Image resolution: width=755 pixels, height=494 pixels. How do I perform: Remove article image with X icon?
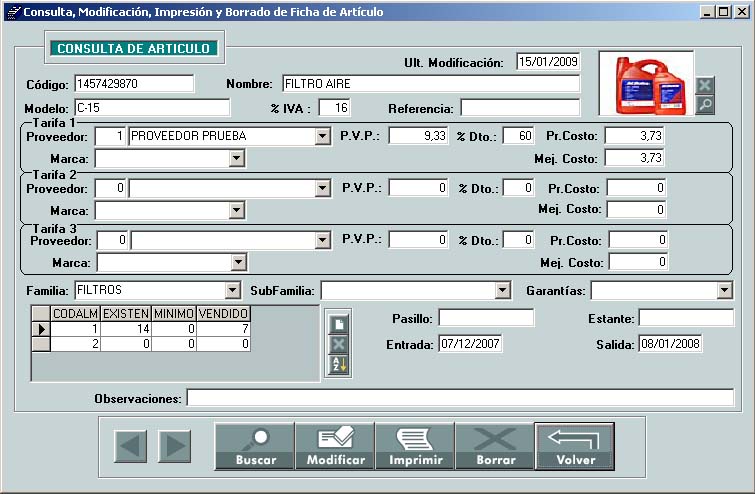point(704,85)
